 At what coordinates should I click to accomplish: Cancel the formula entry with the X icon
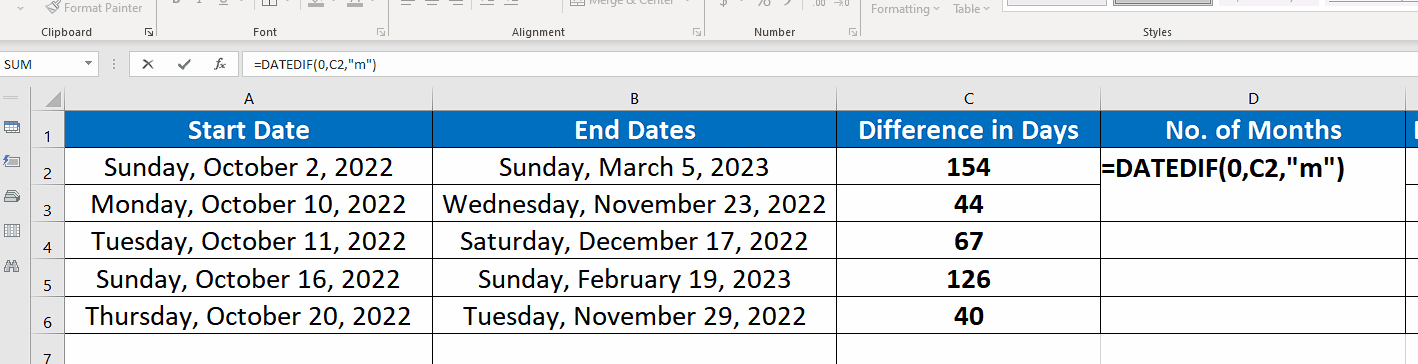pos(148,64)
